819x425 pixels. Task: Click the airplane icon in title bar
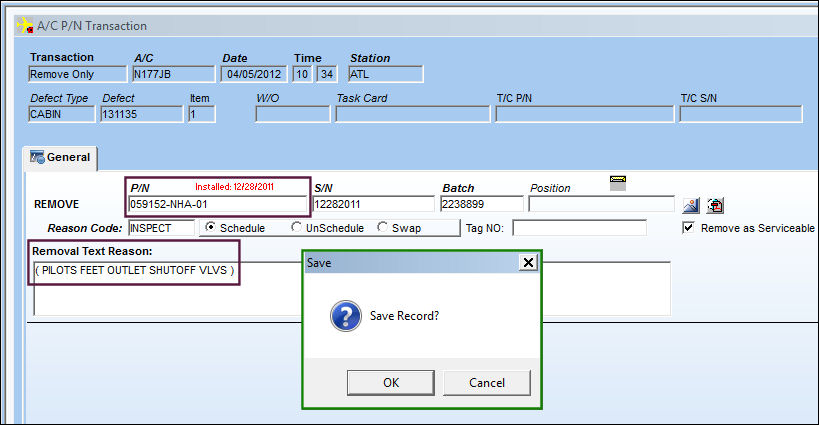(25, 25)
